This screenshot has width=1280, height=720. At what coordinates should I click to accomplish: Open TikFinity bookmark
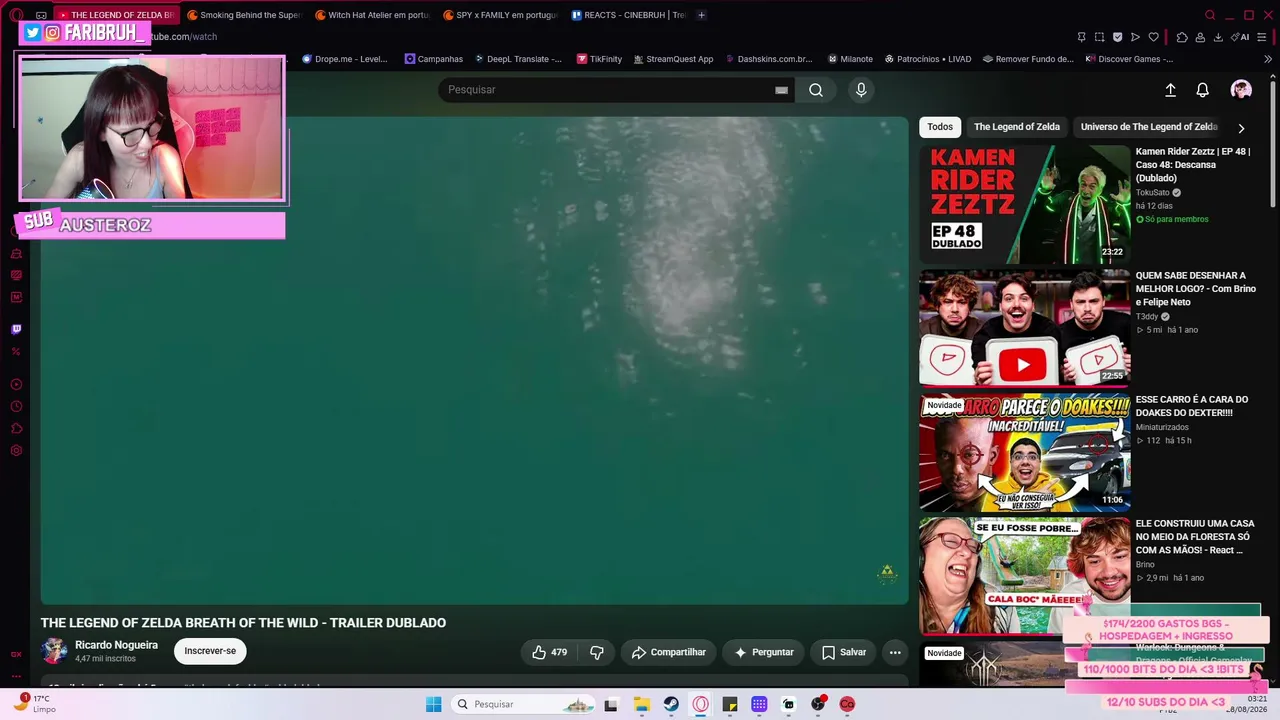tap(599, 59)
